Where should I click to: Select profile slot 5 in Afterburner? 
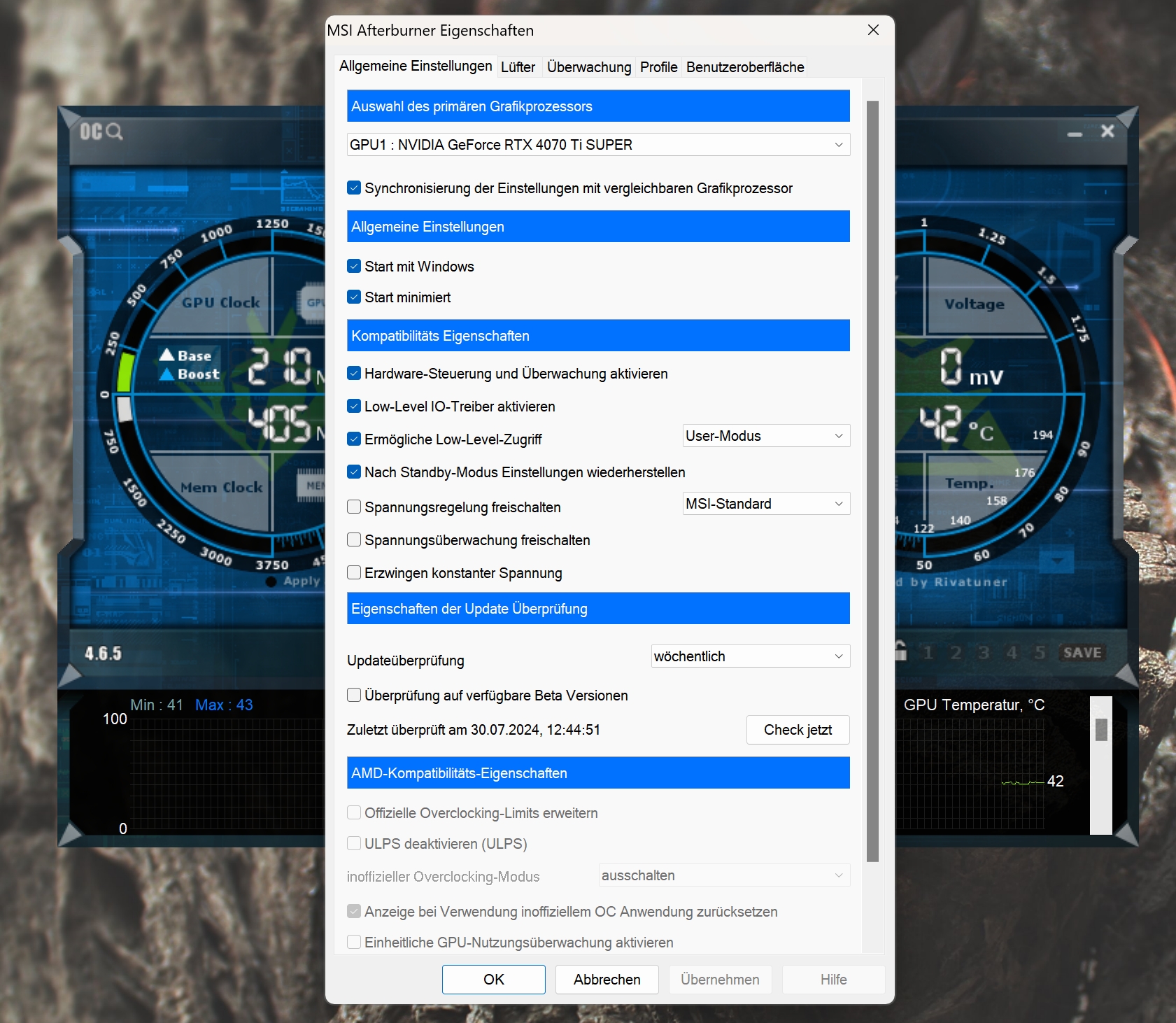pos(1040,653)
